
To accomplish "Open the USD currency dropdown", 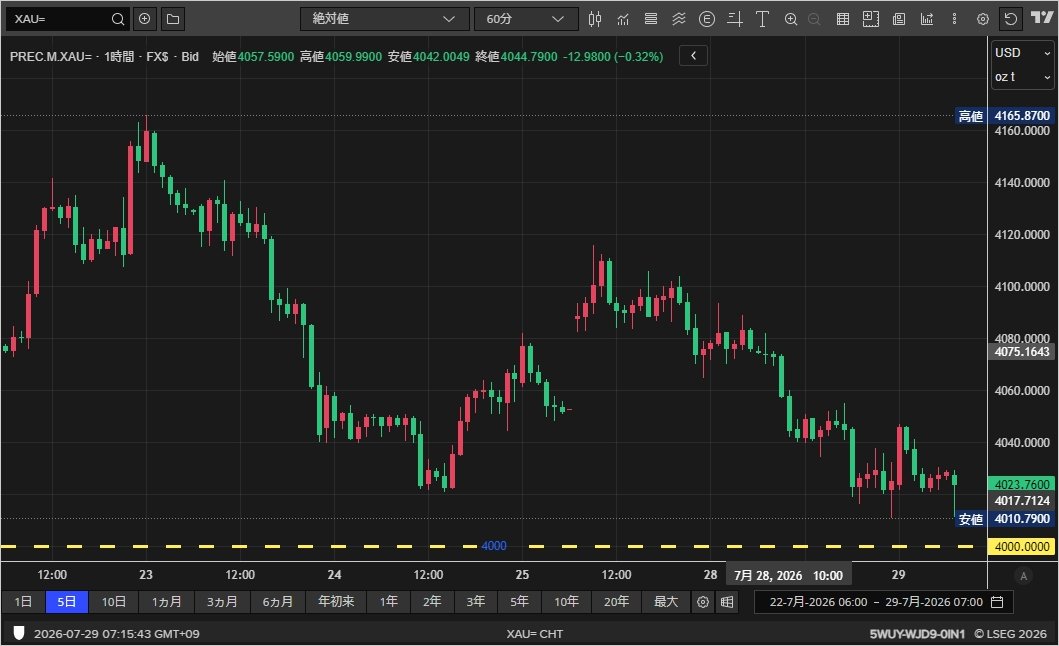I will click(1022, 53).
